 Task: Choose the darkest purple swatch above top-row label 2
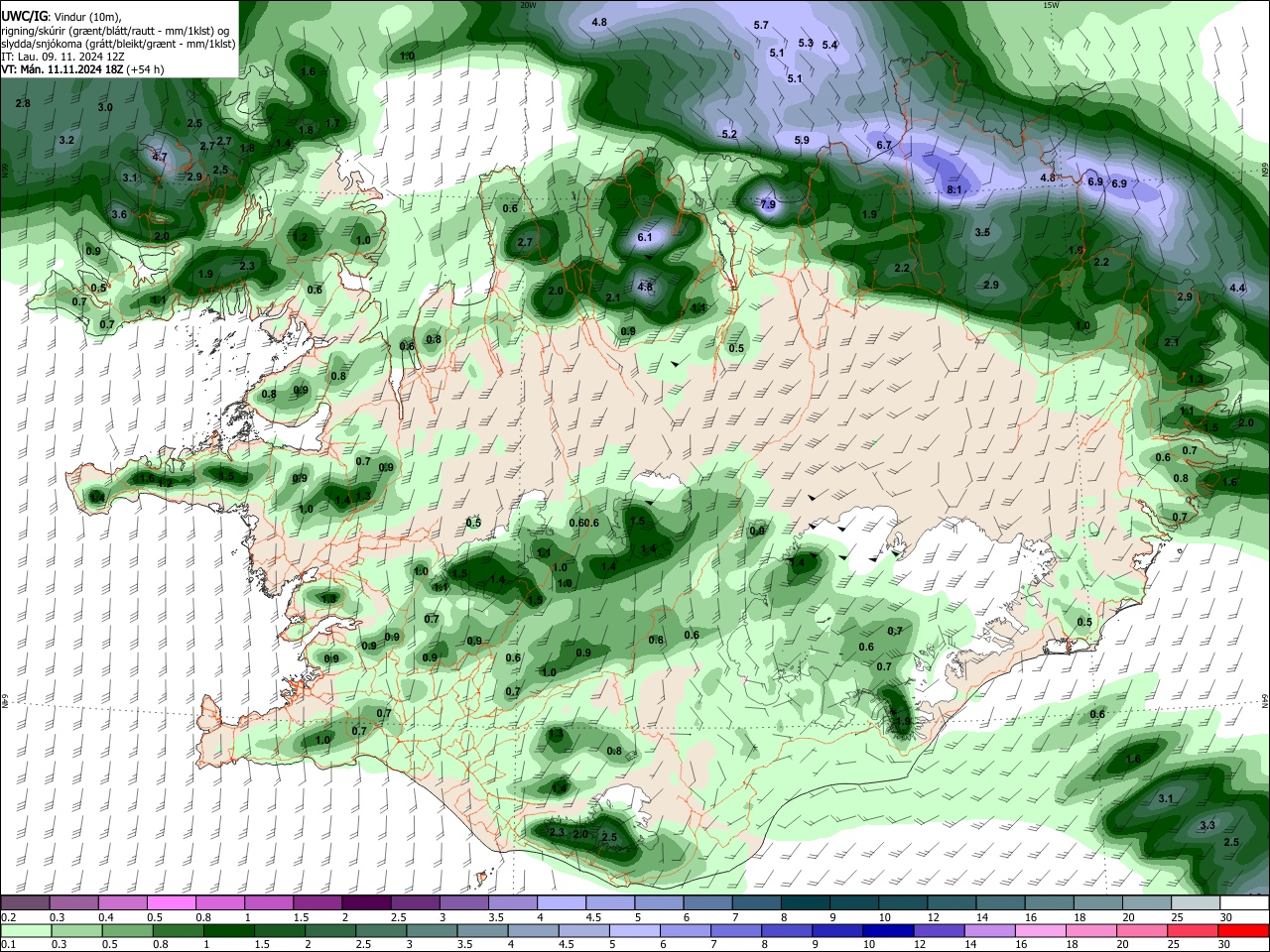365,903
